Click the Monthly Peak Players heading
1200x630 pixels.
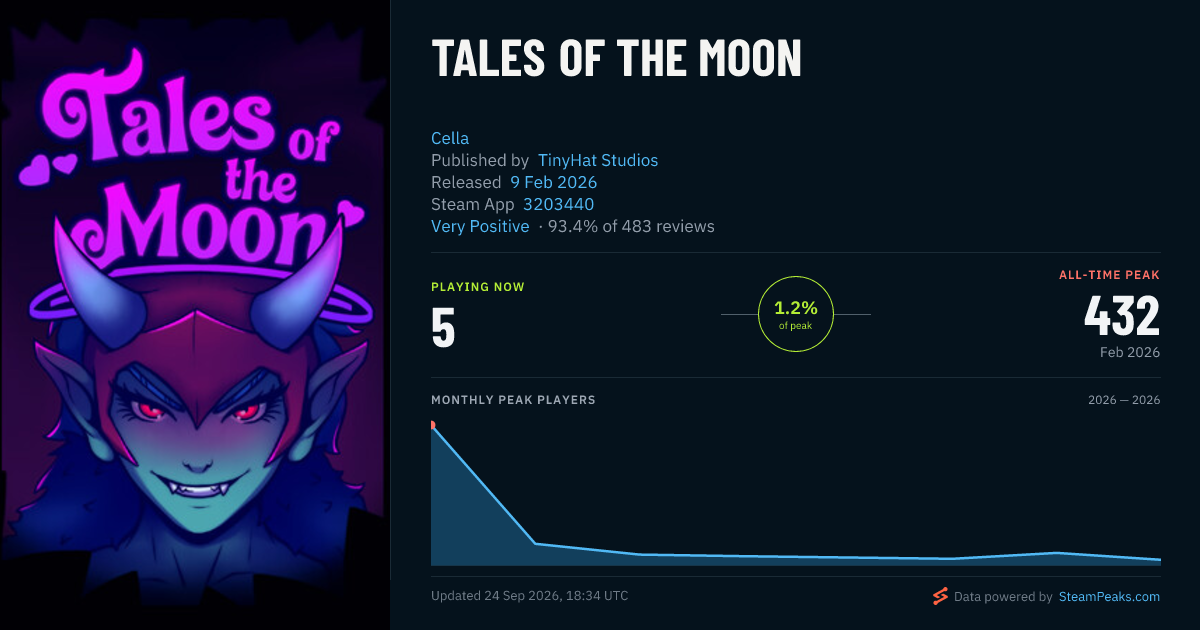(513, 400)
